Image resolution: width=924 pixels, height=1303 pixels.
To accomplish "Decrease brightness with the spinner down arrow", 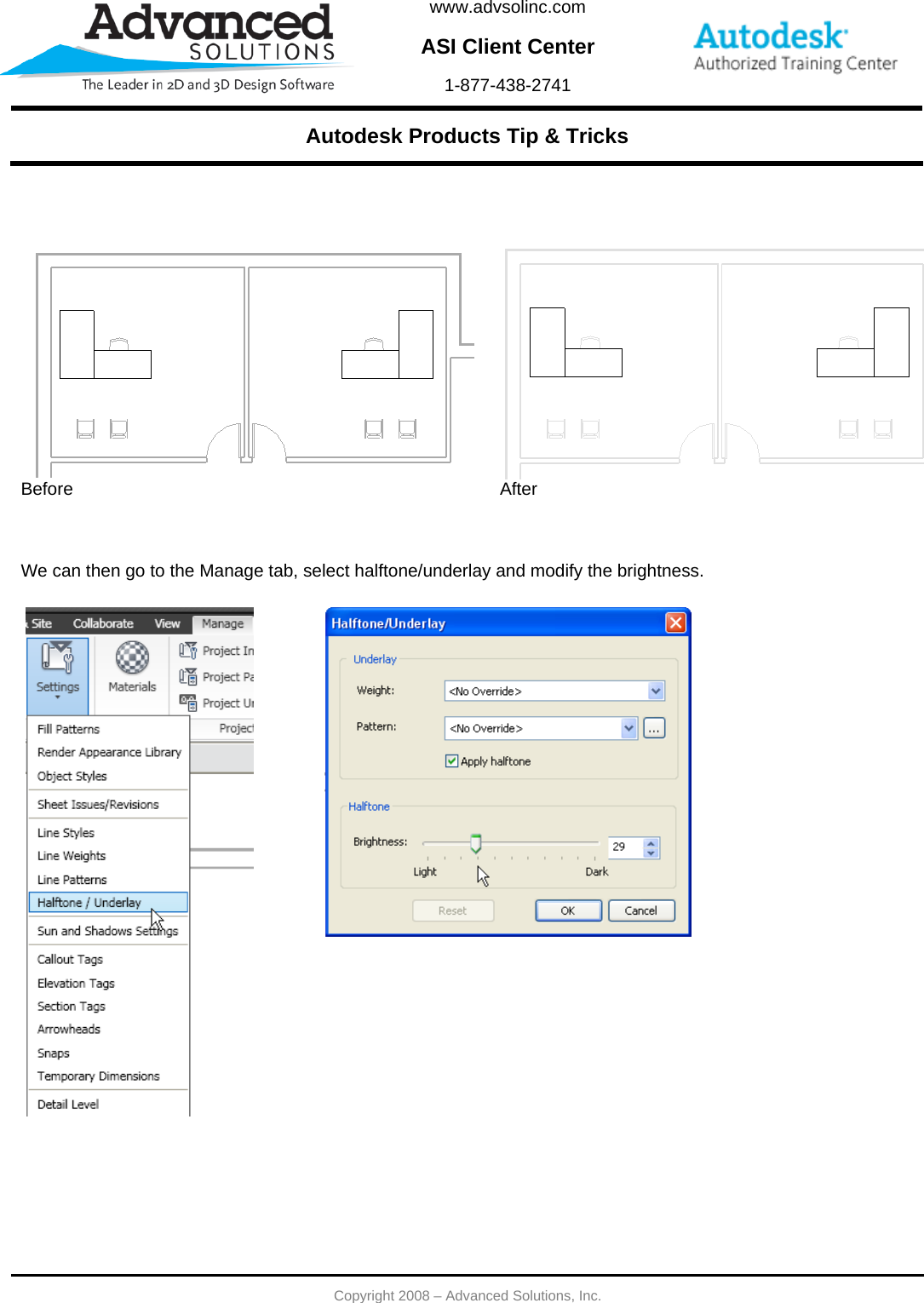I will click(x=651, y=852).
